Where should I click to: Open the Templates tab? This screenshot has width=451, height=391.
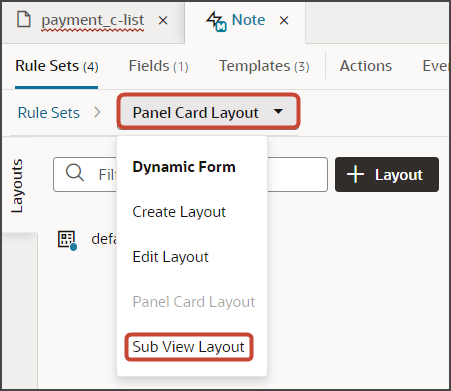click(264, 66)
